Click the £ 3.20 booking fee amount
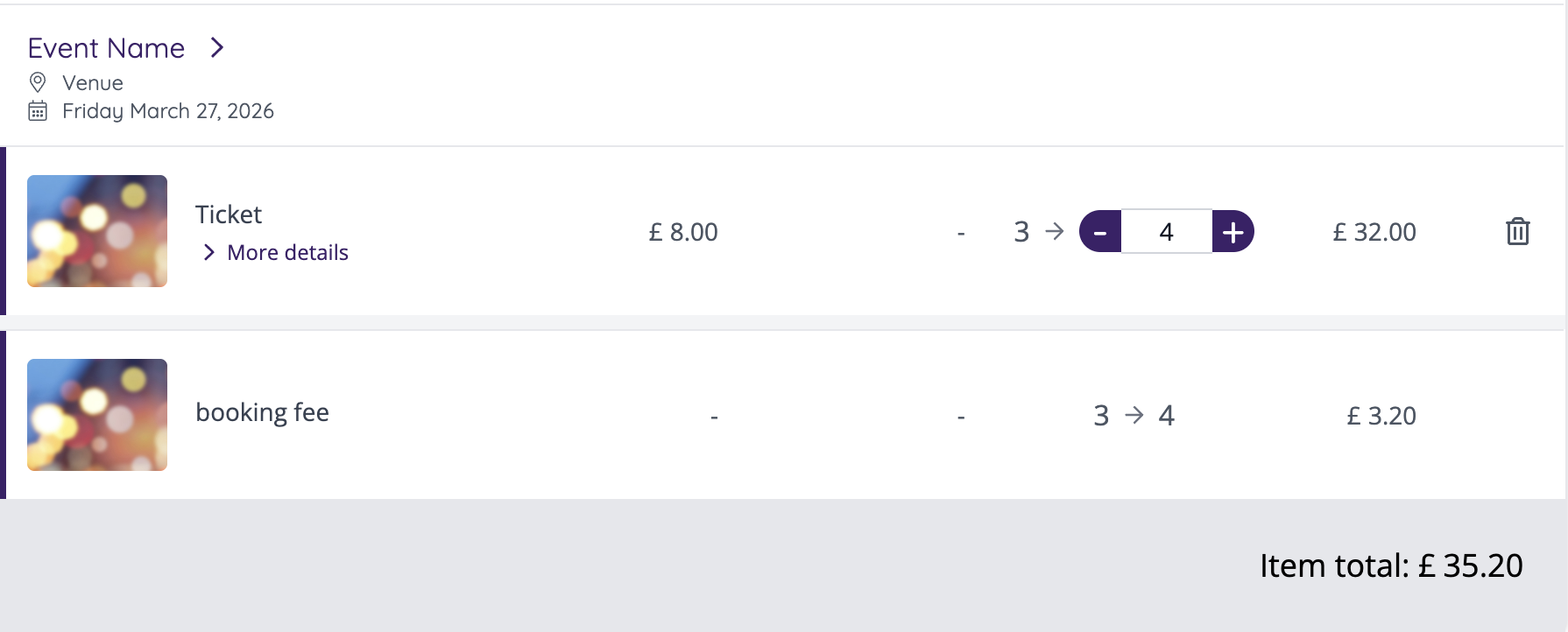1568x632 pixels. pos(1381,416)
